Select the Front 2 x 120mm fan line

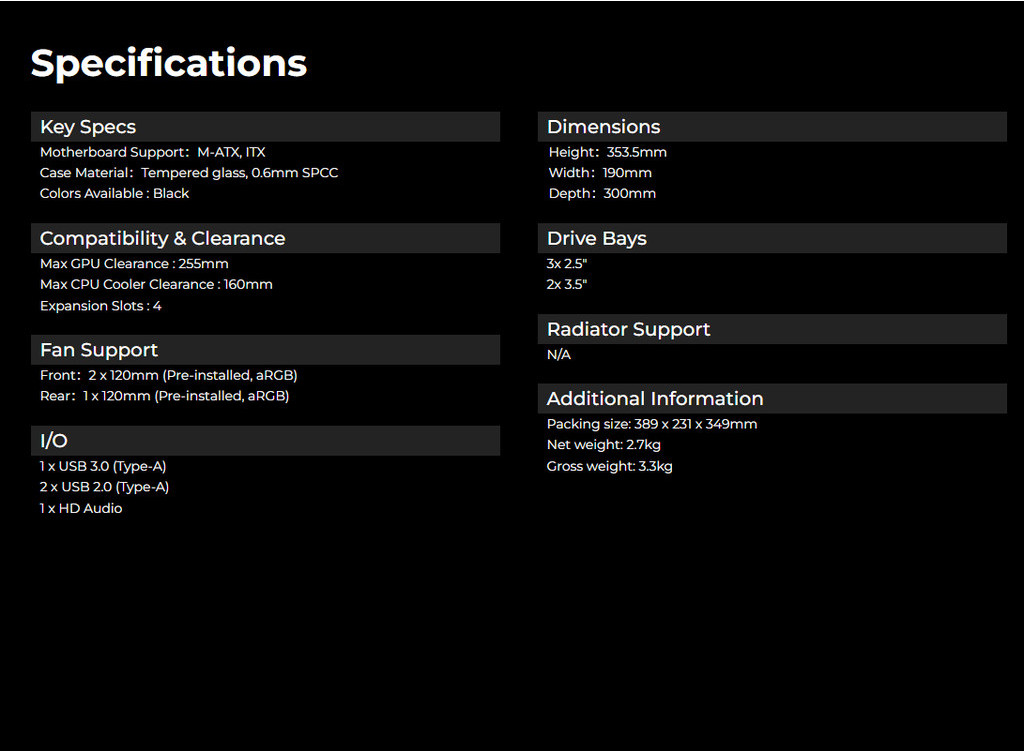(168, 376)
